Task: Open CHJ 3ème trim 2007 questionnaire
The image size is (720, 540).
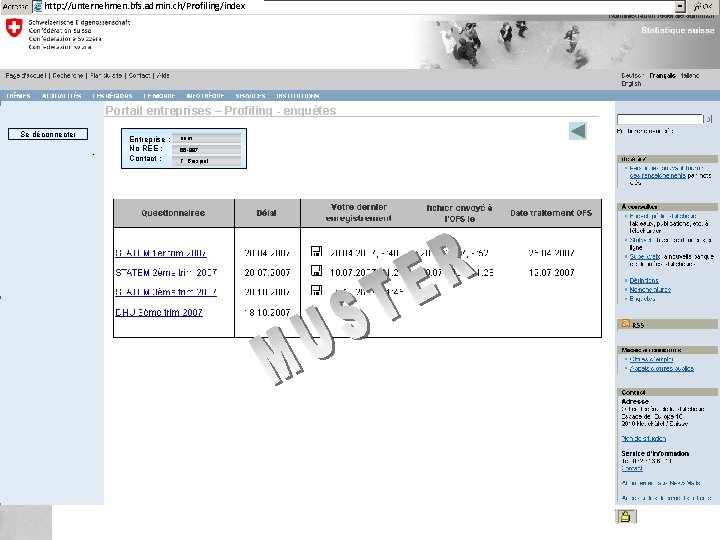Action: pos(159,313)
